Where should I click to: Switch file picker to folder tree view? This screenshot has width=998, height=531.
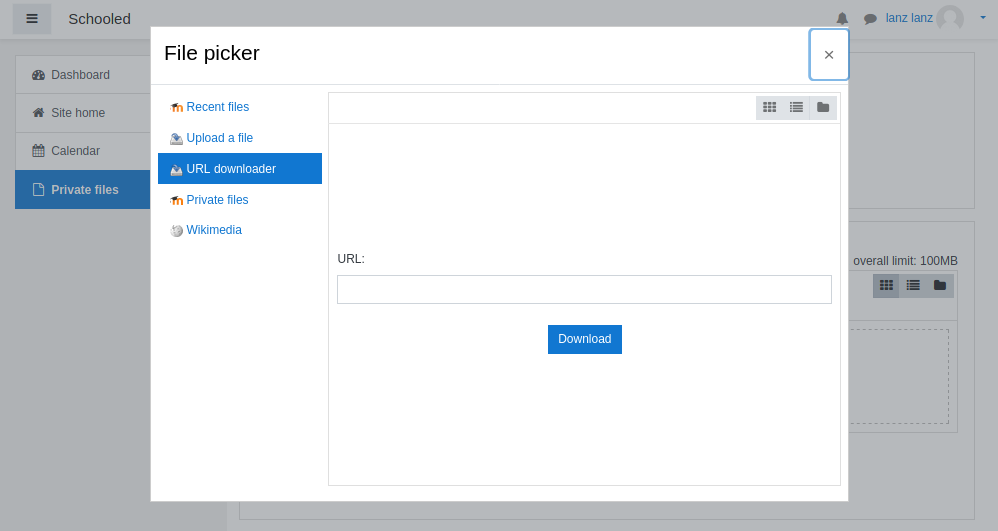pos(823,108)
